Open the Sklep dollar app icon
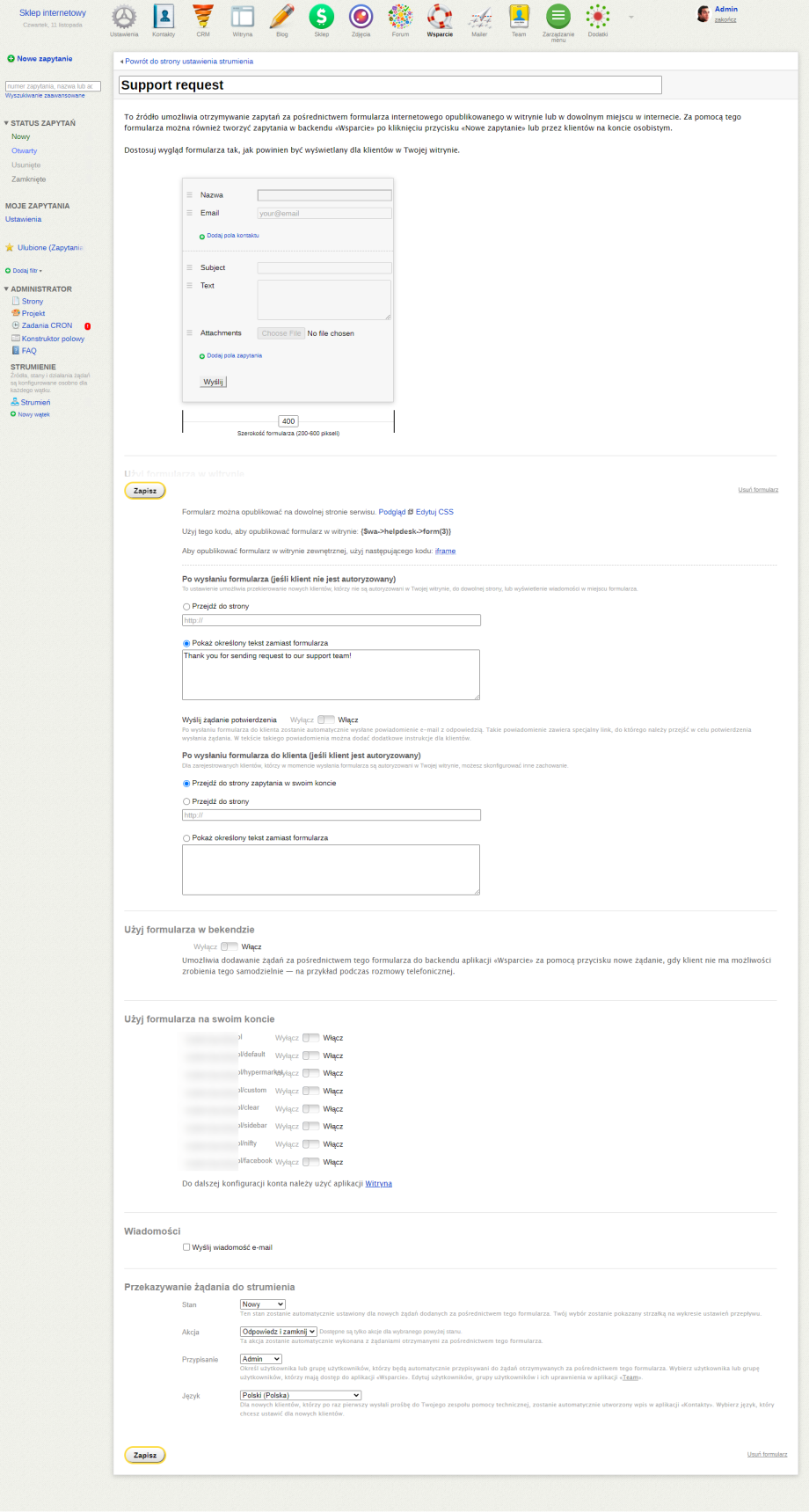 coord(321,17)
